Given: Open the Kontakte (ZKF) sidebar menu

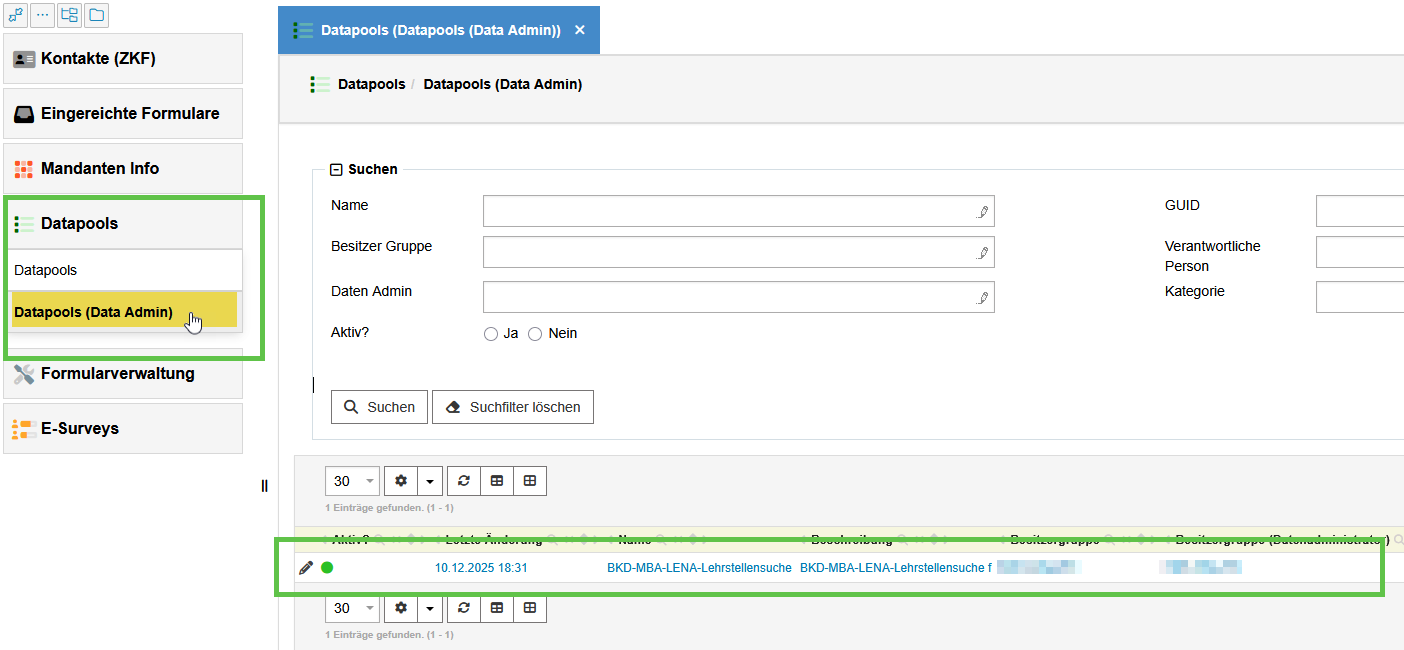Looking at the screenshot, I should click(x=123, y=59).
